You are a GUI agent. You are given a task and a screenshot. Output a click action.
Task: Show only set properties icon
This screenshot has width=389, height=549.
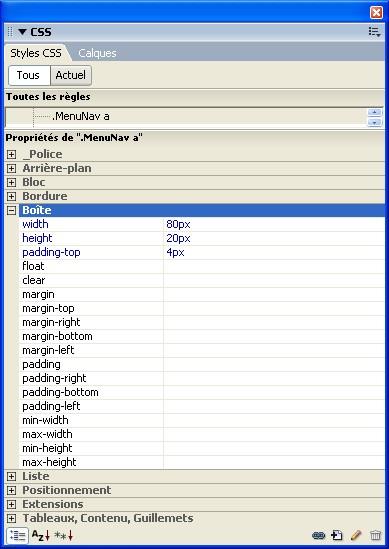click(64, 535)
